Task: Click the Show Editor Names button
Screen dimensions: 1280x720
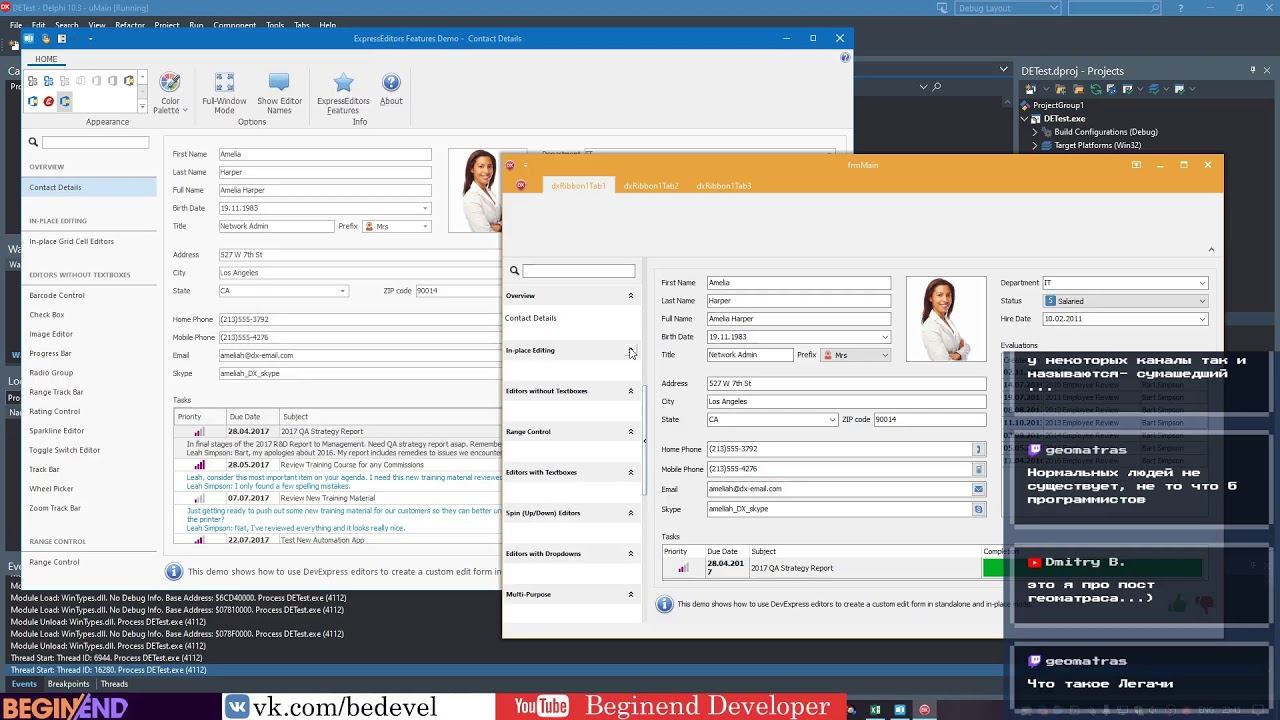Action: coord(279,94)
